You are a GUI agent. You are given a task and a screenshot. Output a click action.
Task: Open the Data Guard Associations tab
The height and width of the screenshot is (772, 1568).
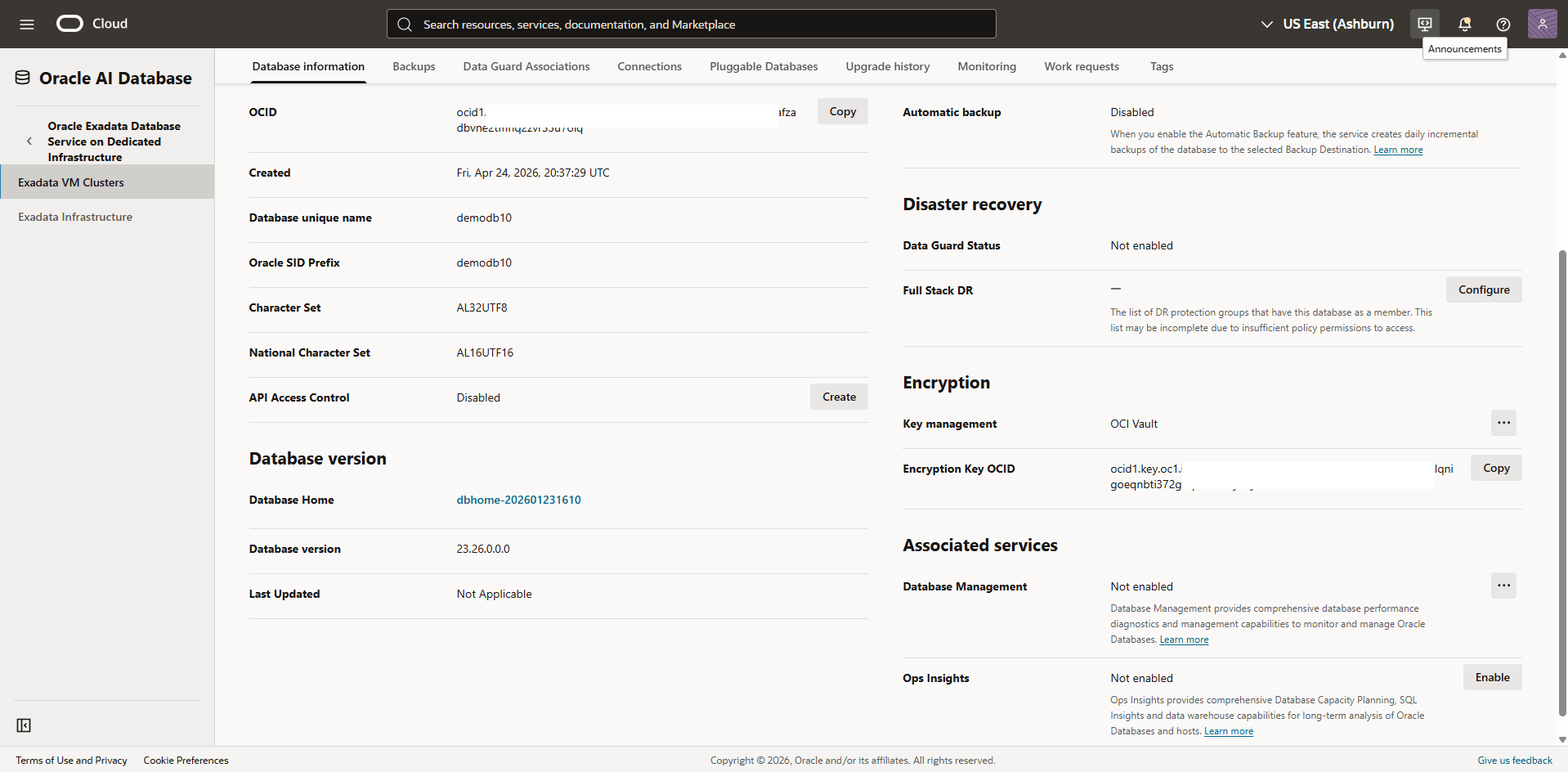(x=526, y=66)
